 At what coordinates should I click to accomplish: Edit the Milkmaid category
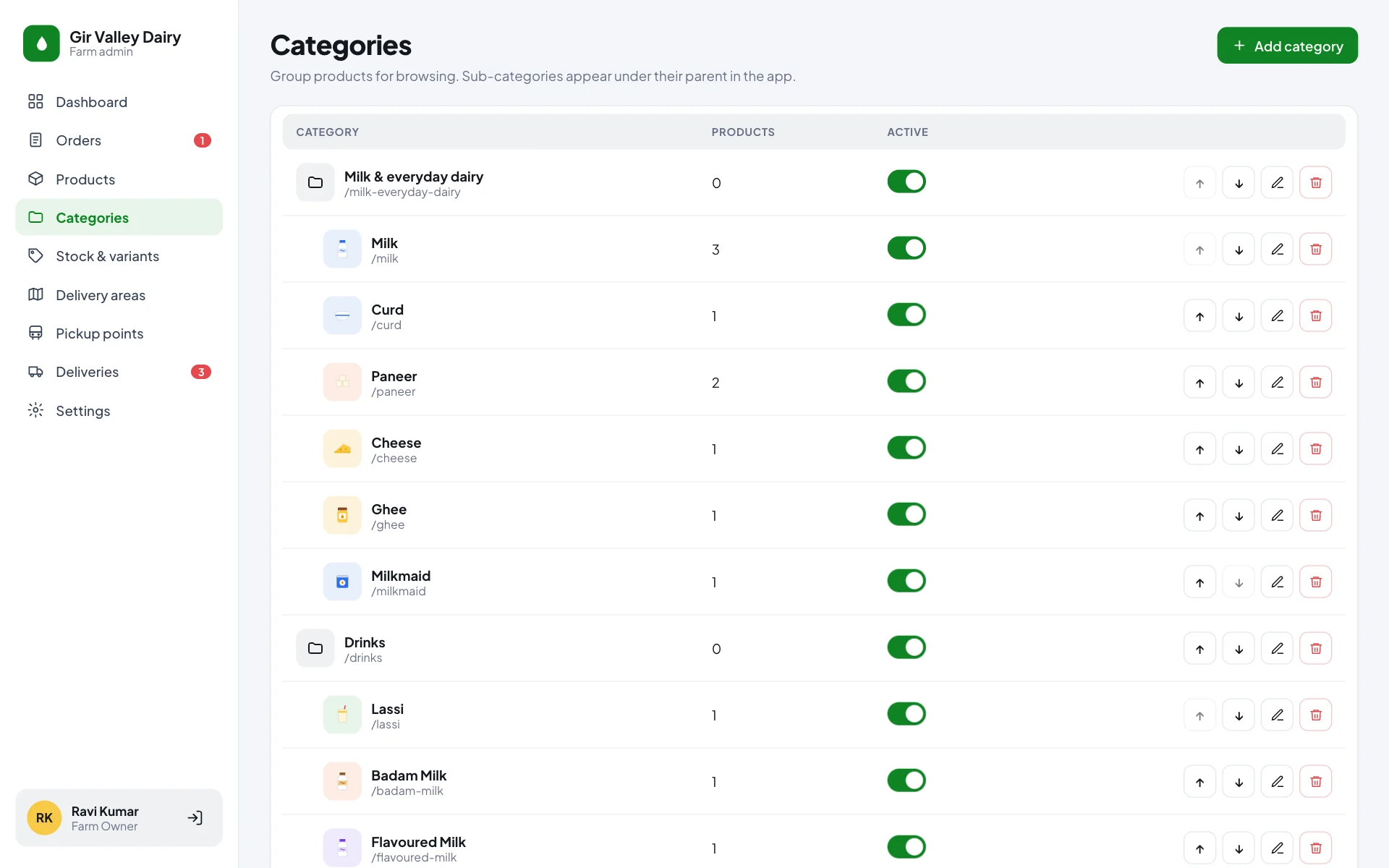click(x=1277, y=582)
